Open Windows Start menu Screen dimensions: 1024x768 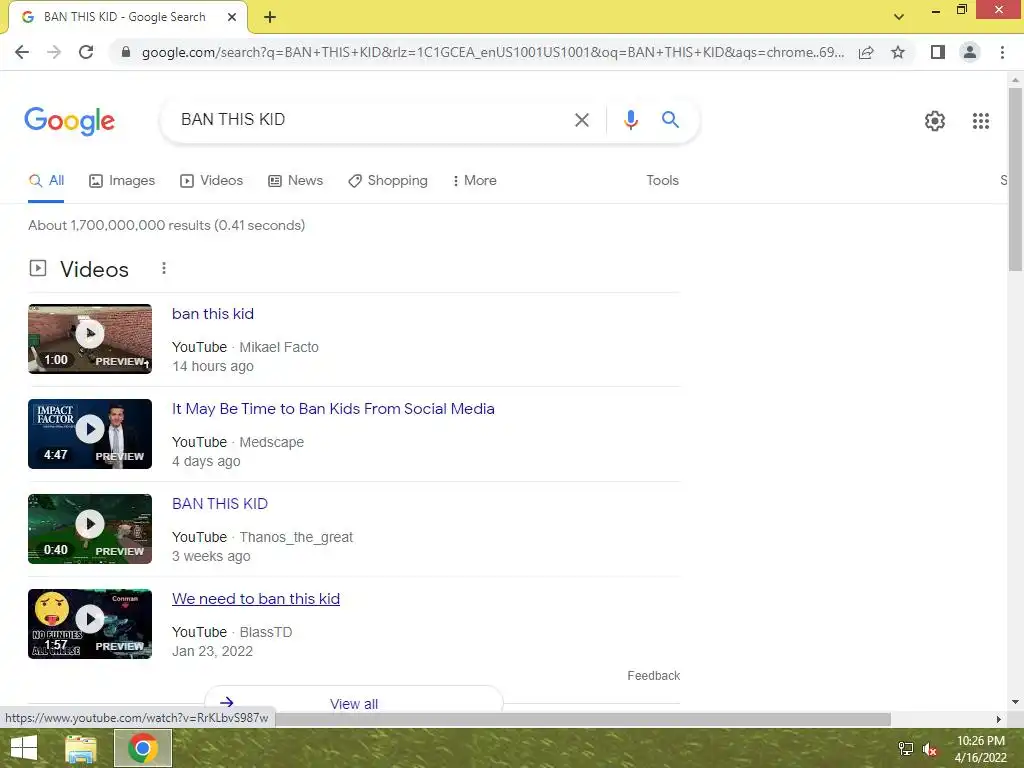[x=24, y=748]
